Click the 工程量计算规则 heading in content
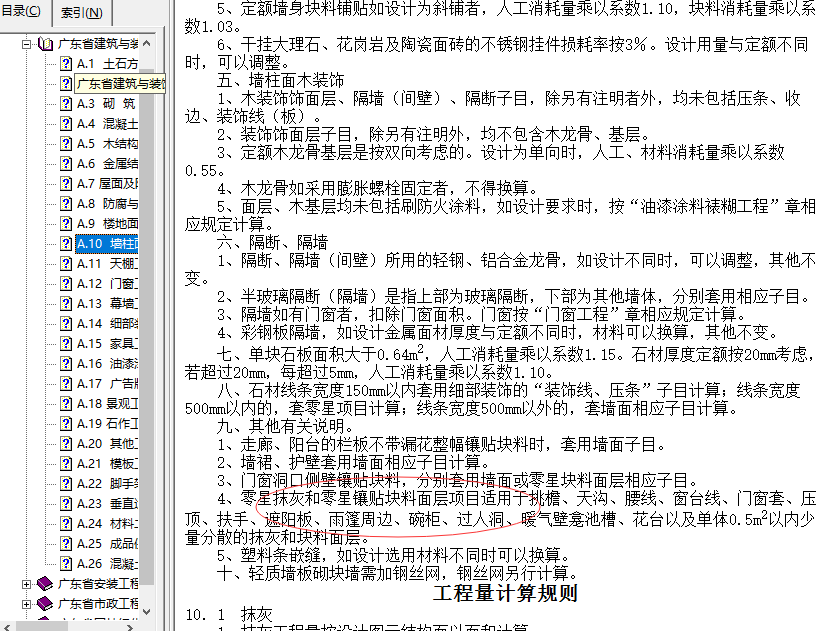 pos(505,593)
